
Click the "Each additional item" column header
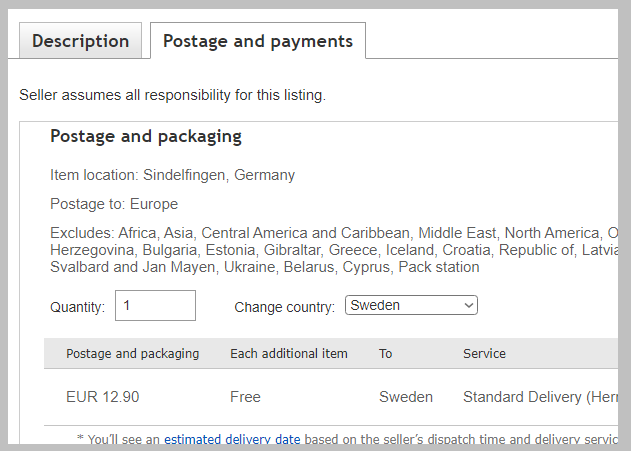(x=288, y=353)
